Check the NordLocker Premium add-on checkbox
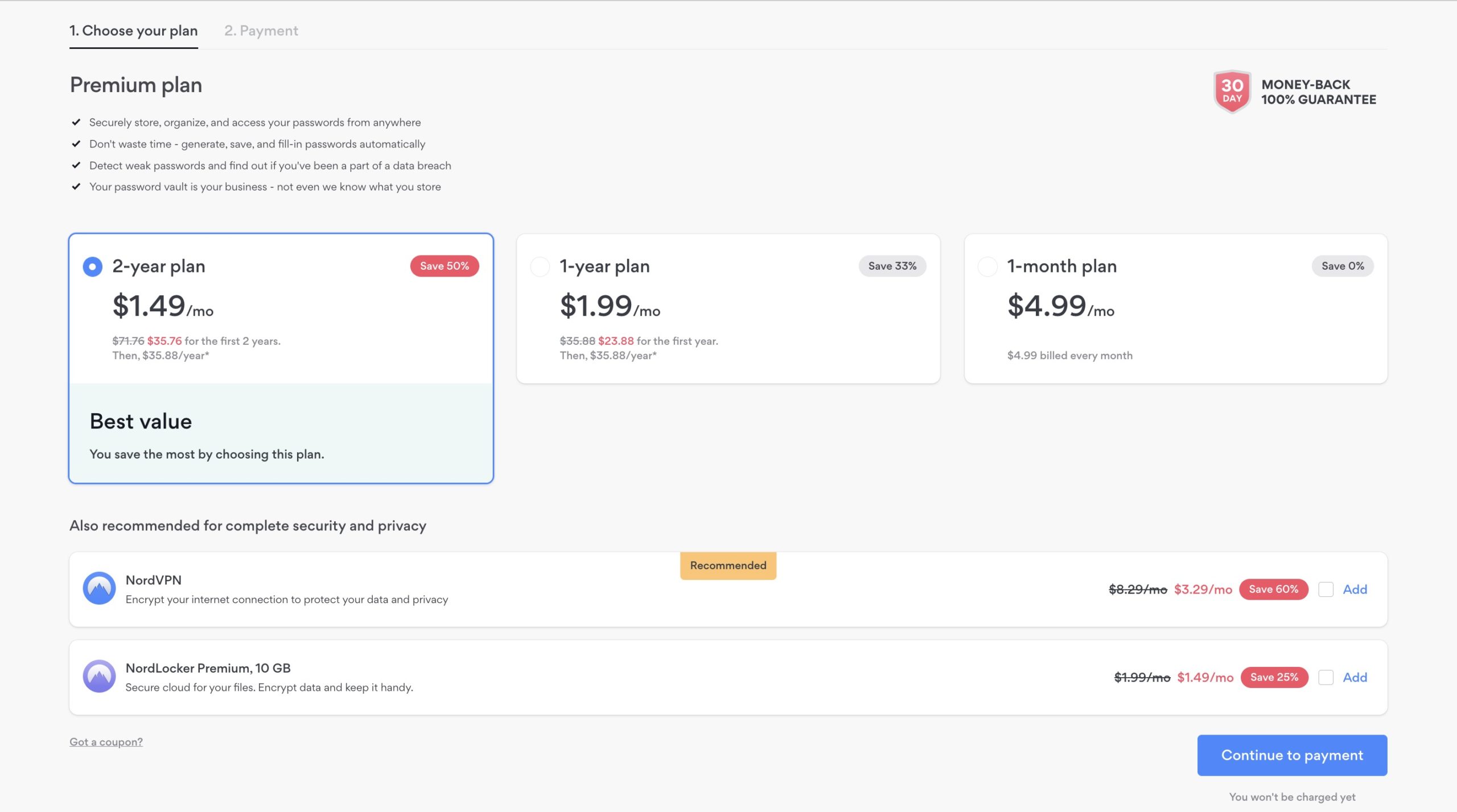Image resolution: width=1457 pixels, height=812 pixels. (x=1326, y=677)
